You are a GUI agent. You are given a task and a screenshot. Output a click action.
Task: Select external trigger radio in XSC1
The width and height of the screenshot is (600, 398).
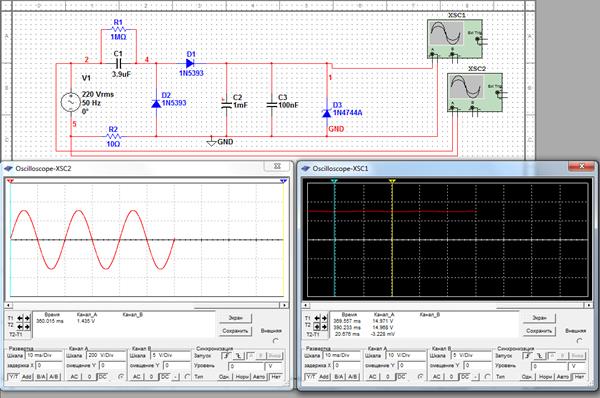[580, 341]
